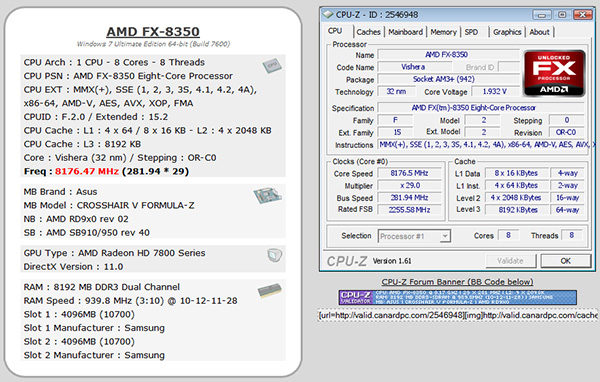Click the RAM stick icon beside RAM row

270,291
